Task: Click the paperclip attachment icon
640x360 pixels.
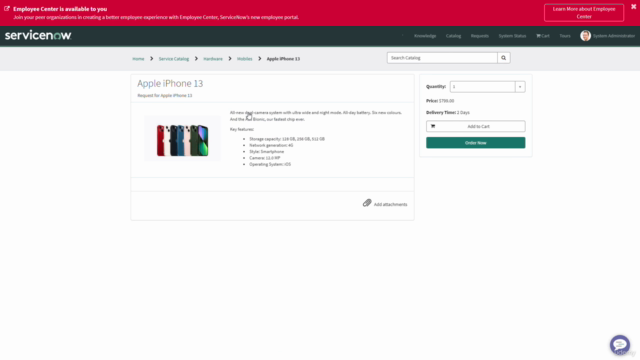Action: coord(367,203)
